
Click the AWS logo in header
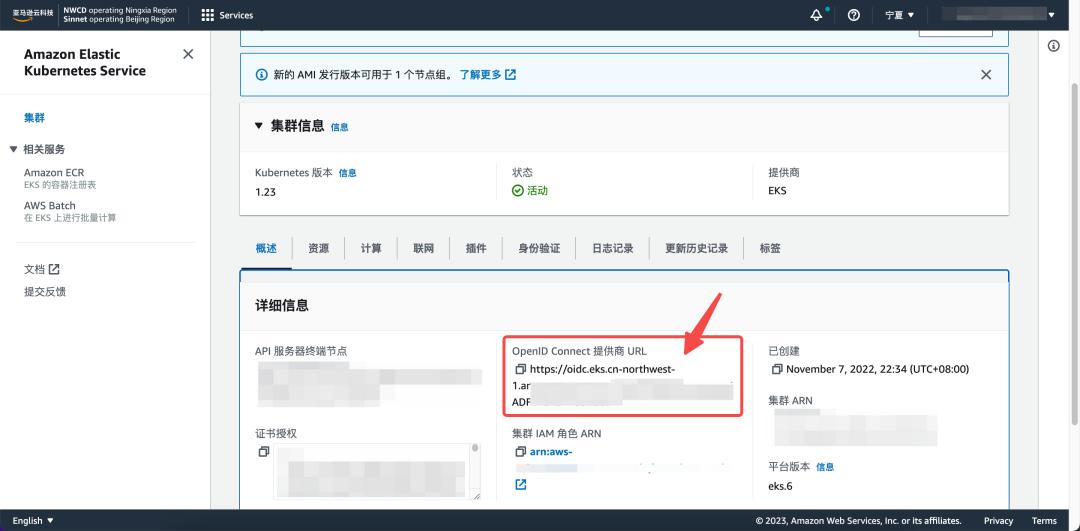point(33,15)
